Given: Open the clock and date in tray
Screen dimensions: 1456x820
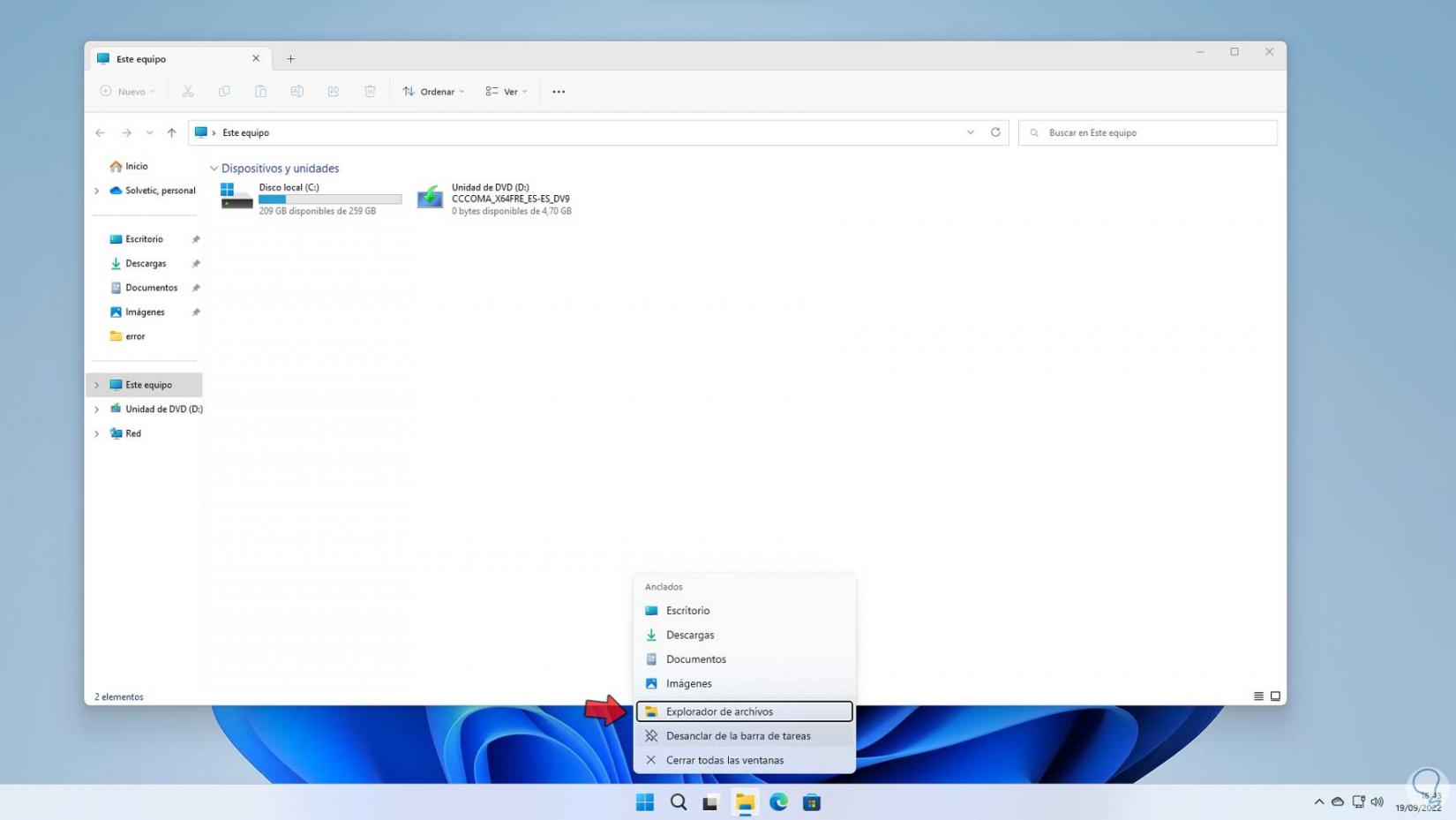Looking at the screenshot, I should pyautogui.click(x=1418, y=802).
